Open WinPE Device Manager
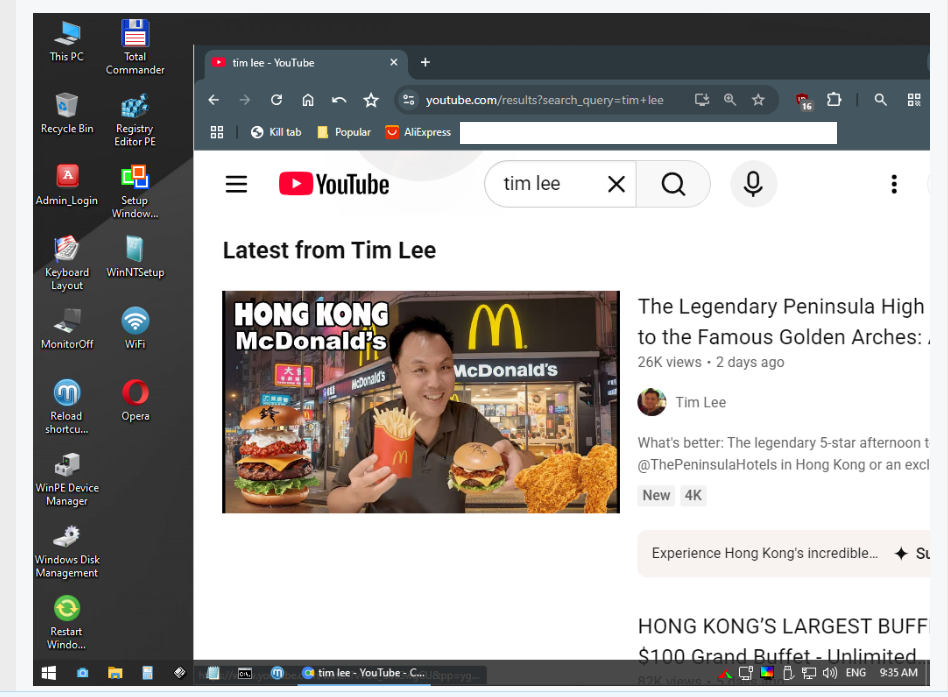Screen dimensions: 948x697 tap(67, 479)
